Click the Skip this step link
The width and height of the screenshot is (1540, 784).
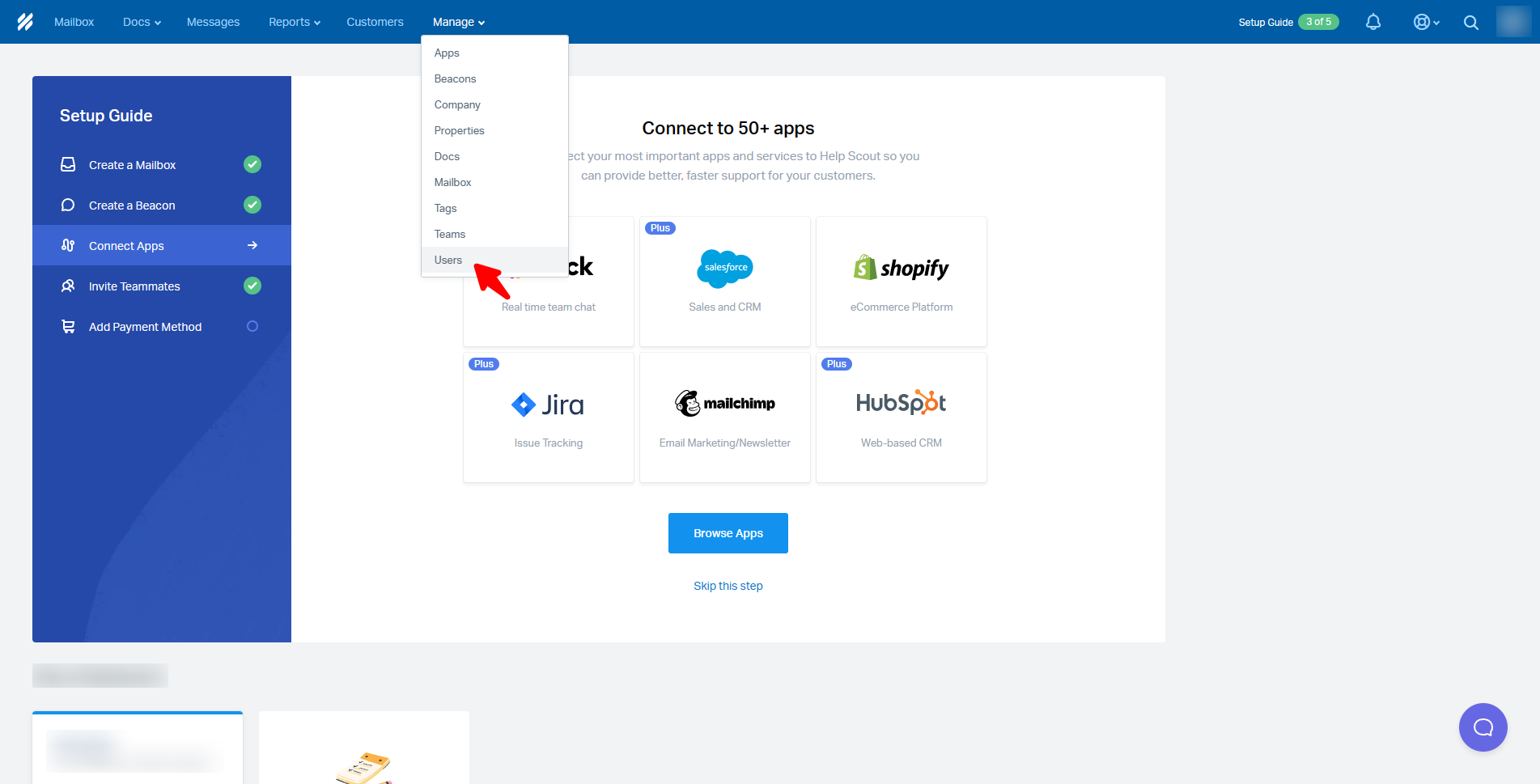[x=728, y=586]
